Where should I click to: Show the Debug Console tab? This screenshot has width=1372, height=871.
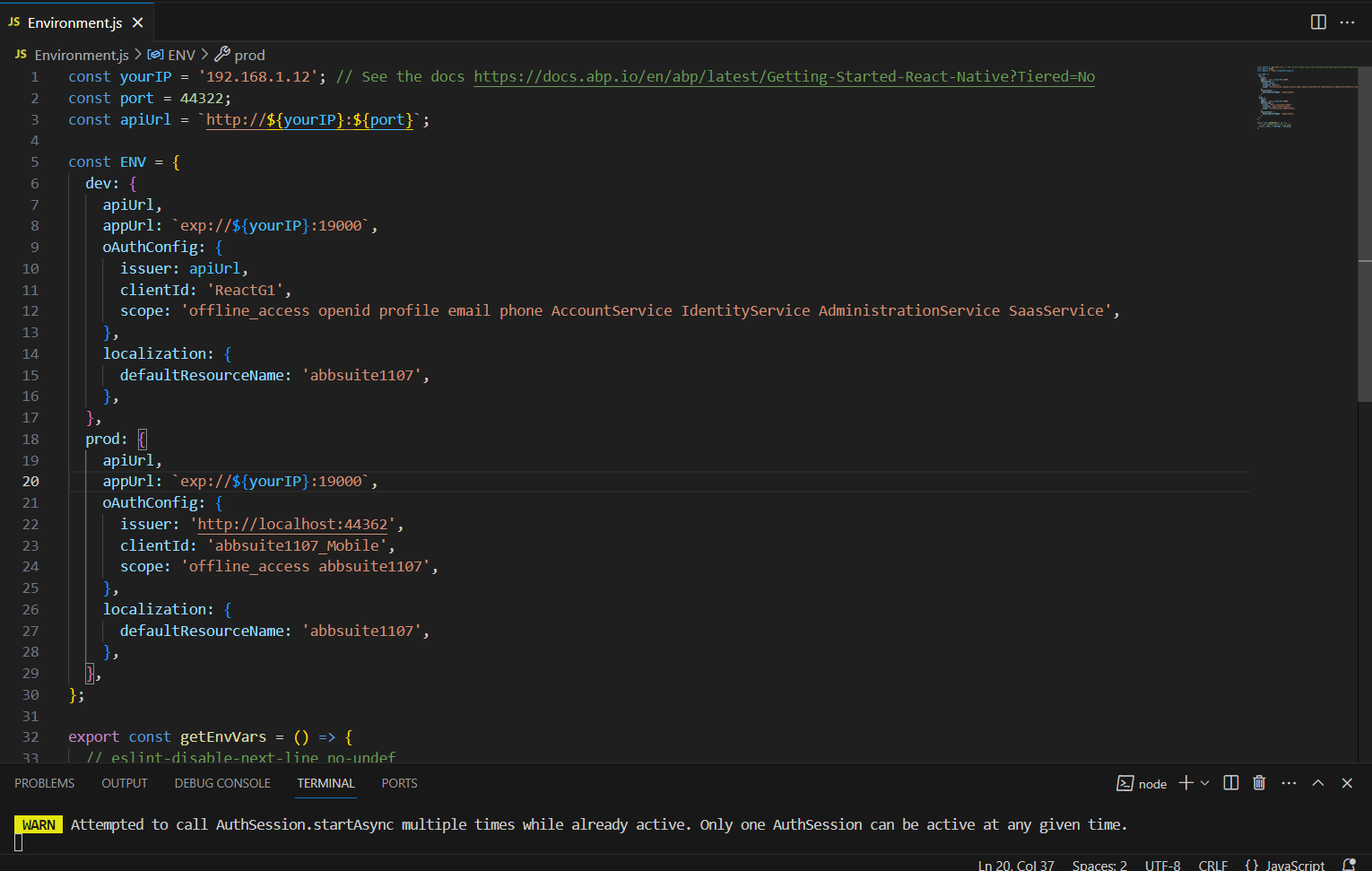tap(222, 783)
